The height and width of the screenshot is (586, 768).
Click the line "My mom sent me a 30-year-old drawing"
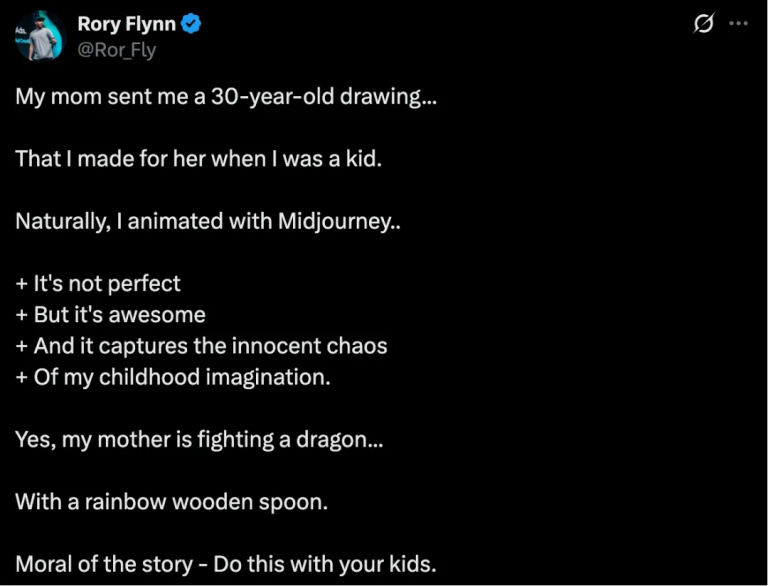[226, 100]
